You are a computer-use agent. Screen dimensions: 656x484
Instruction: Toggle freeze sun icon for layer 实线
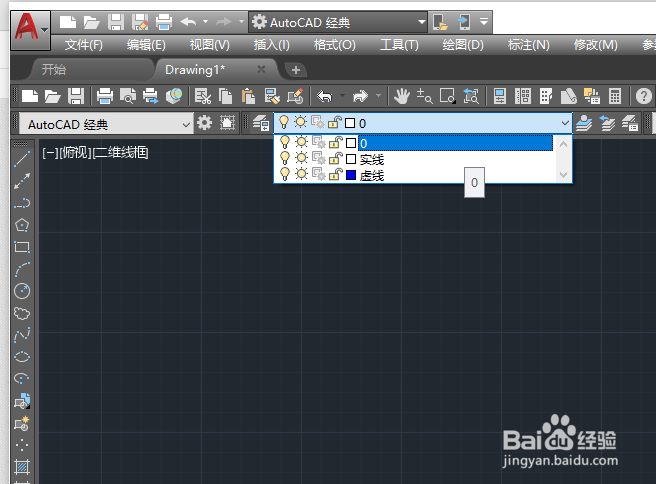[301, 159]
